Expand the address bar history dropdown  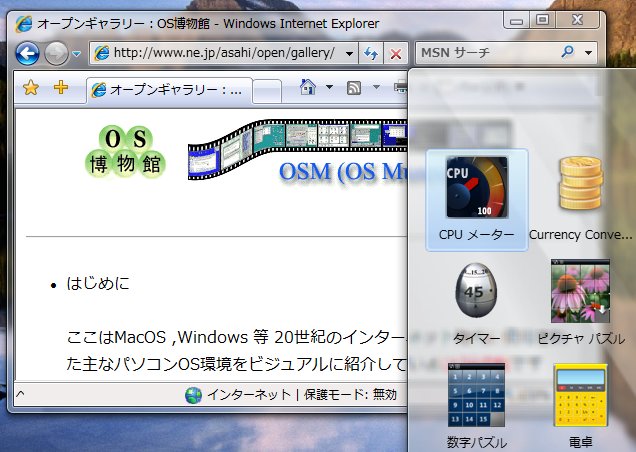coord(349,53)
